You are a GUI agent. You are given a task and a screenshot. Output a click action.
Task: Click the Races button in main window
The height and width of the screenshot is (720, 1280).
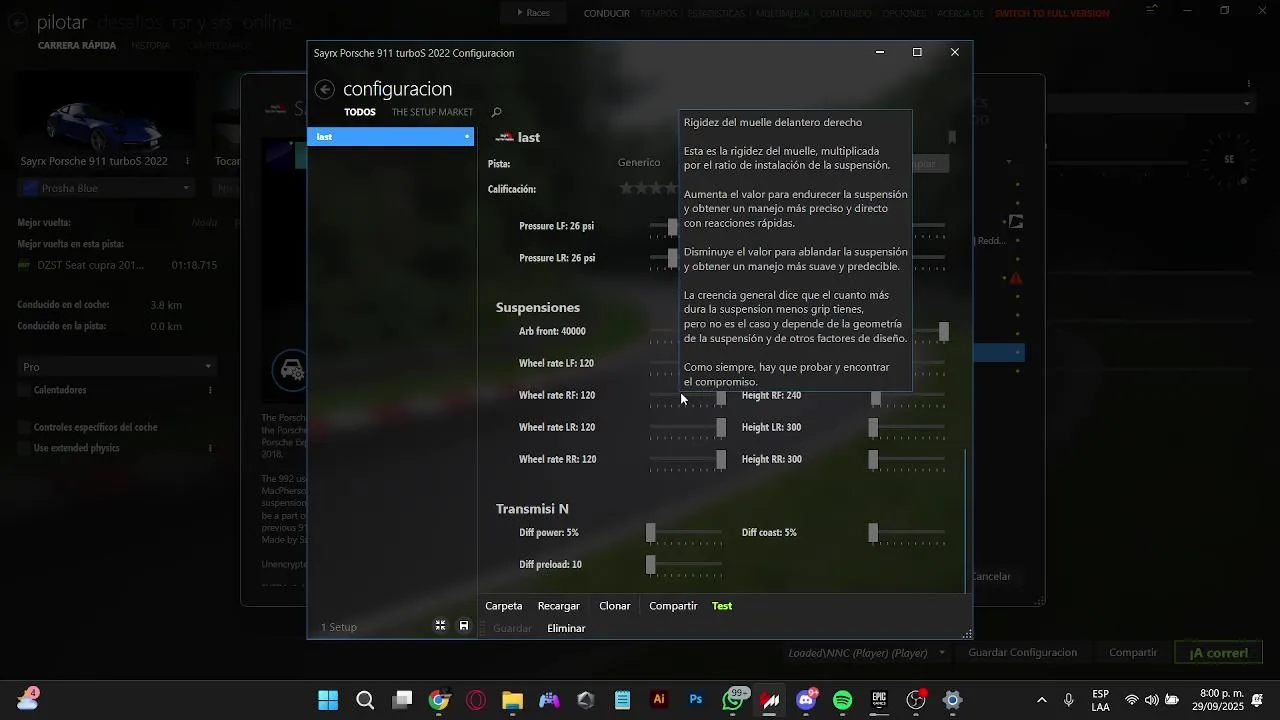[x=534, y=13]
